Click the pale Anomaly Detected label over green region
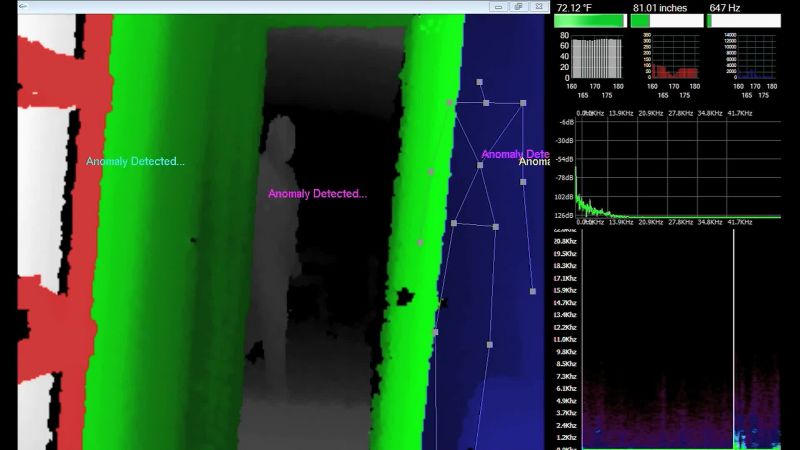This screenshot has height=450, width=800. click(x=135, y=161)
